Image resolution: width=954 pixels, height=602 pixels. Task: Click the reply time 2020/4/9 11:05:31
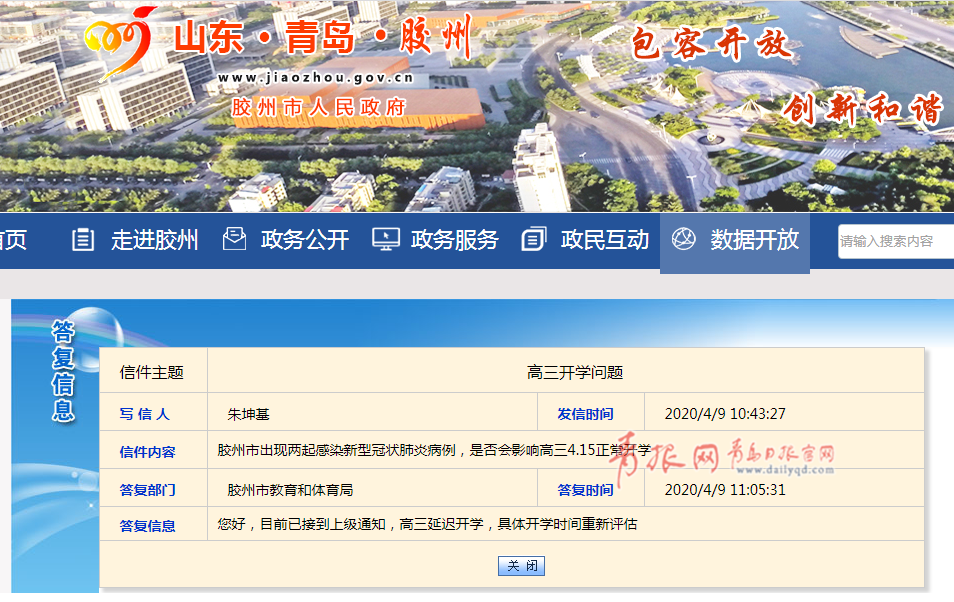(x=725, y=490)
